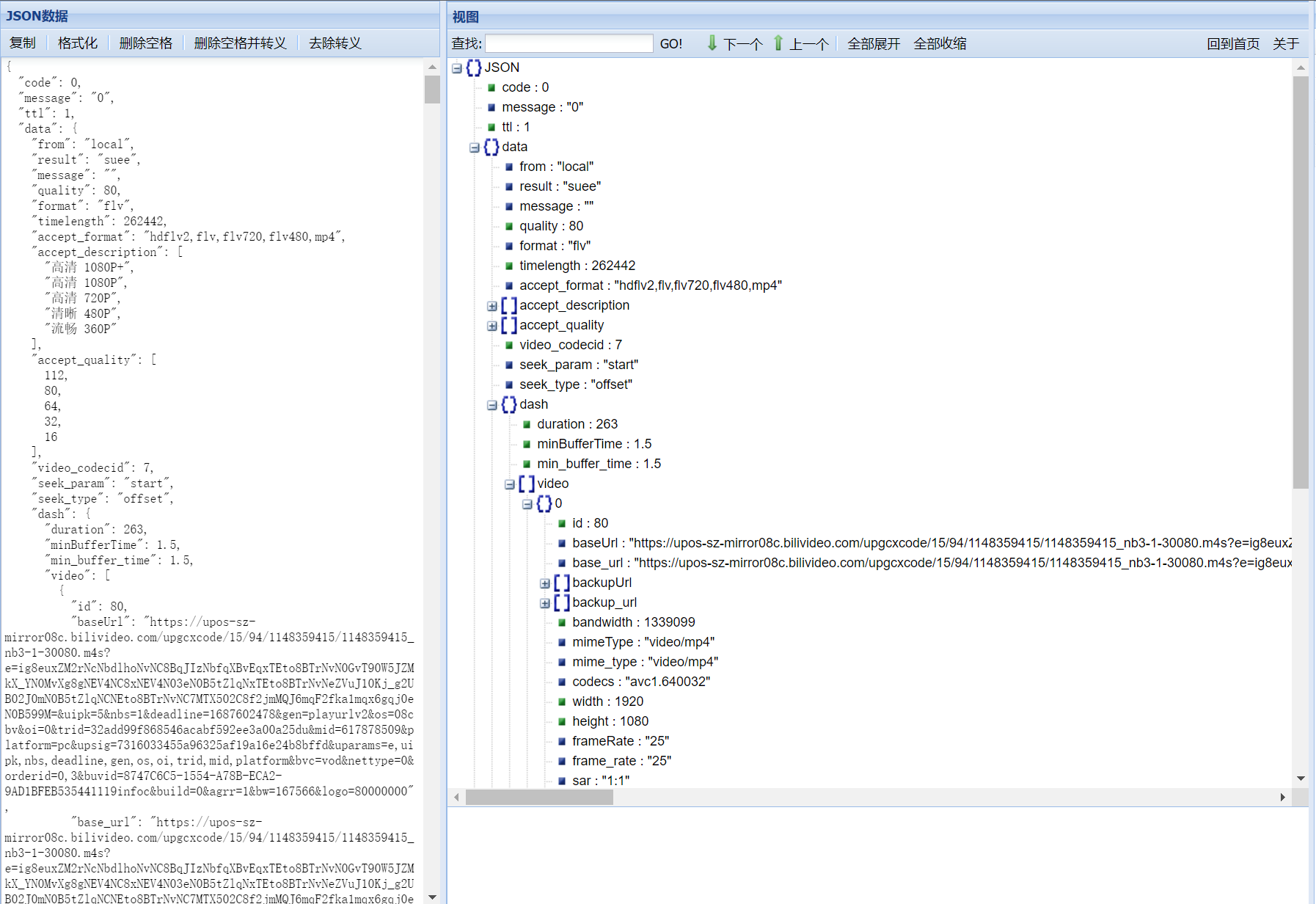The height and width of the screenshot is (904, 1316).
Task: Click 回到首页 link
Action: 1233,44
